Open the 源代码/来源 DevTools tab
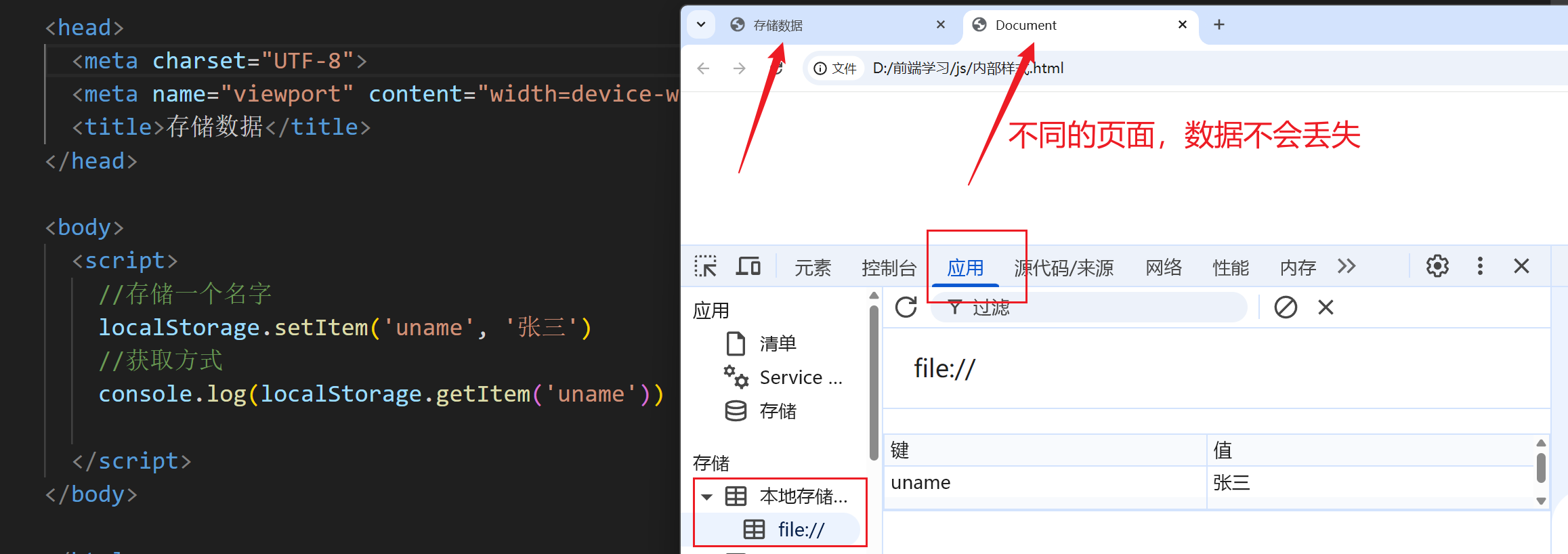1568x554 pixels. [1063, 268]
